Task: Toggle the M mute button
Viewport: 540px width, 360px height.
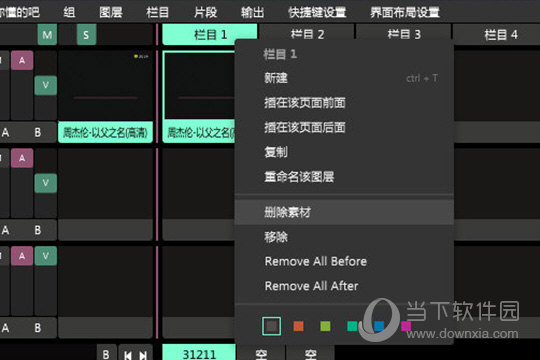Action: 47,34
